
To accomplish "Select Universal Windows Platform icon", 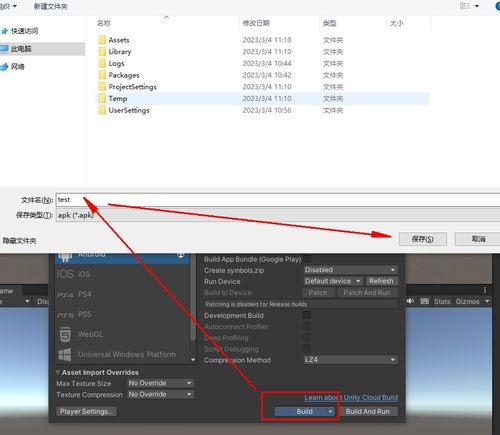I will tap(65, 354).
